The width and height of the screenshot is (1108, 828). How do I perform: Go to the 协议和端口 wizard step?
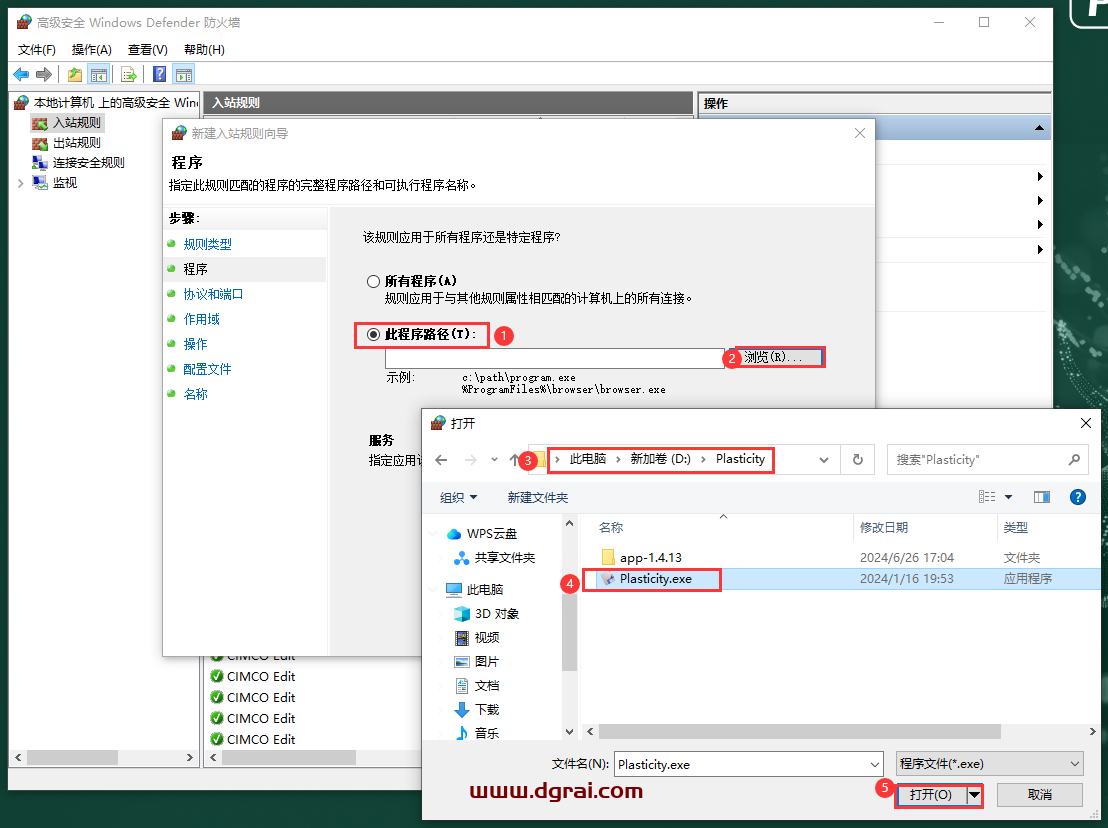pos(213,294)
